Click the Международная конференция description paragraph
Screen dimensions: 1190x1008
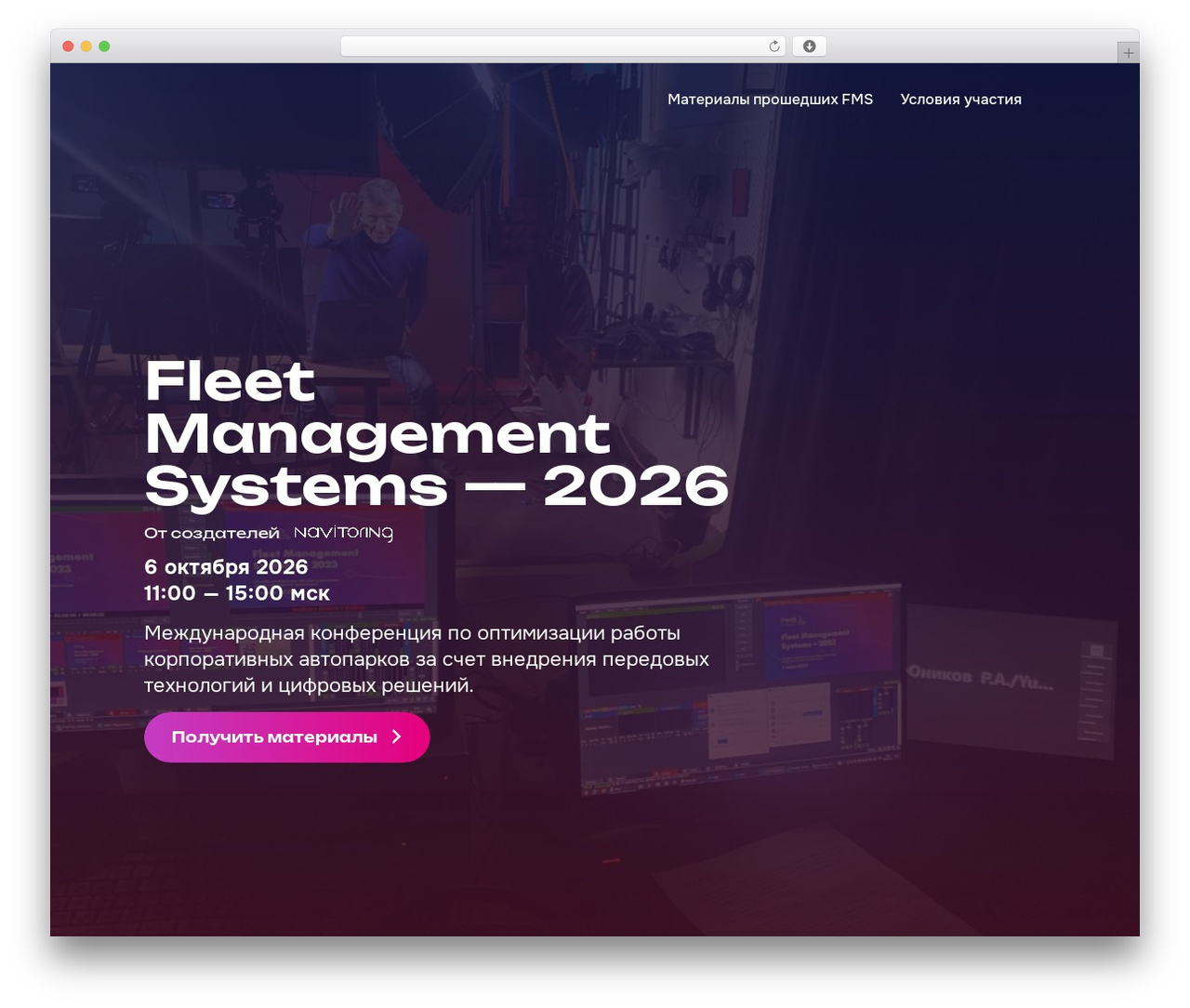[427, 659]
